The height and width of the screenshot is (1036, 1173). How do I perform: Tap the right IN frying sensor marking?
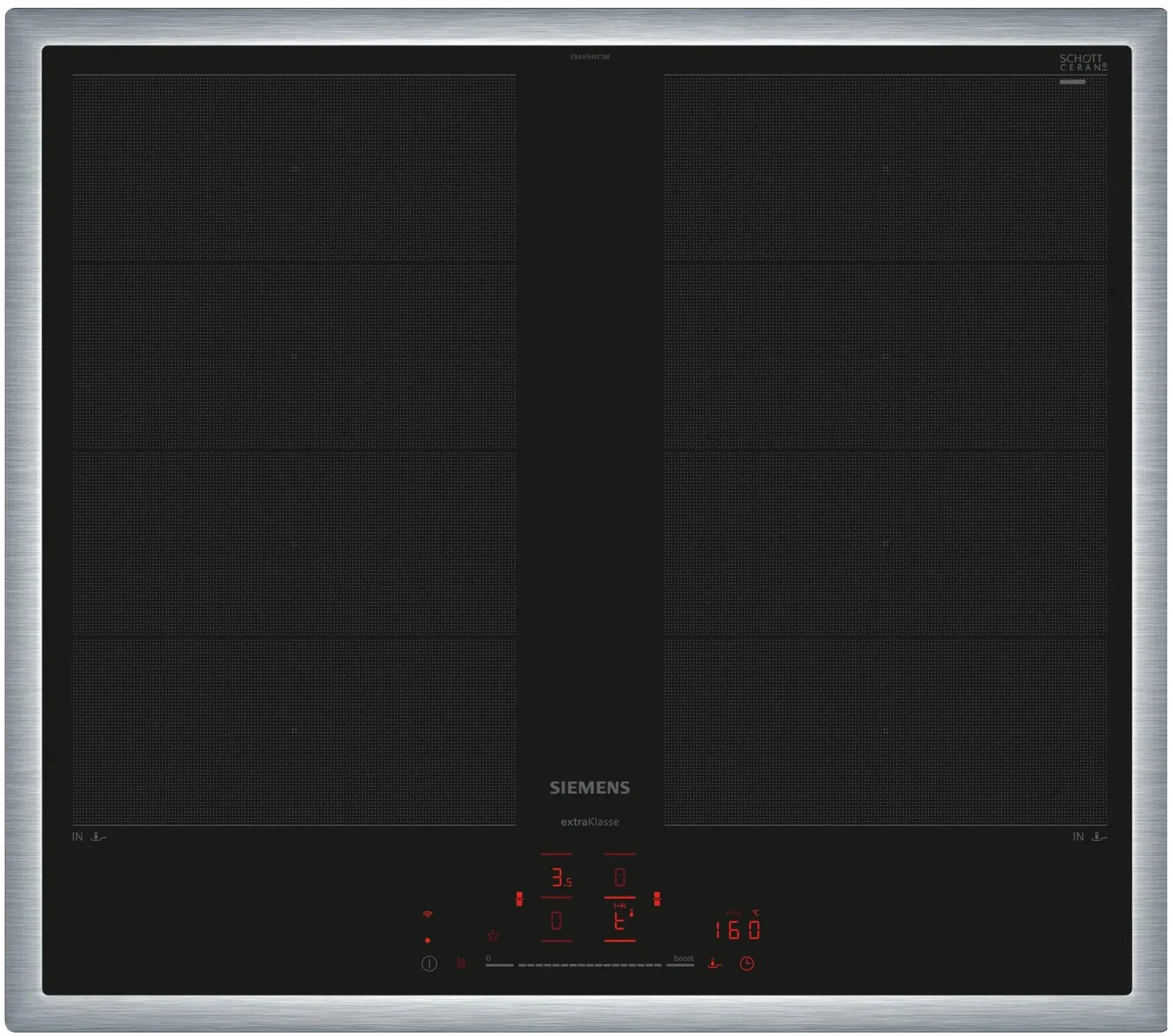pos(1090,836)
